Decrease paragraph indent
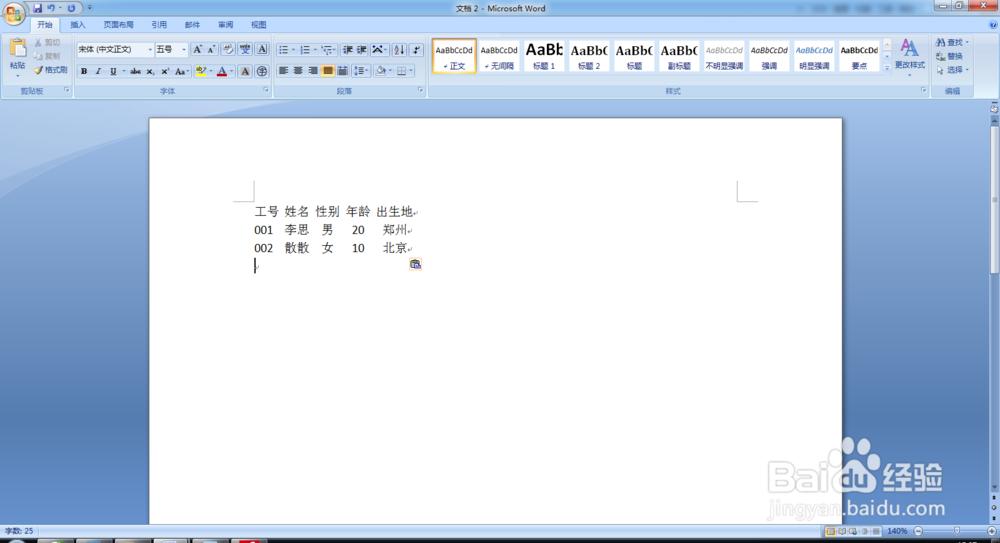 348,49
